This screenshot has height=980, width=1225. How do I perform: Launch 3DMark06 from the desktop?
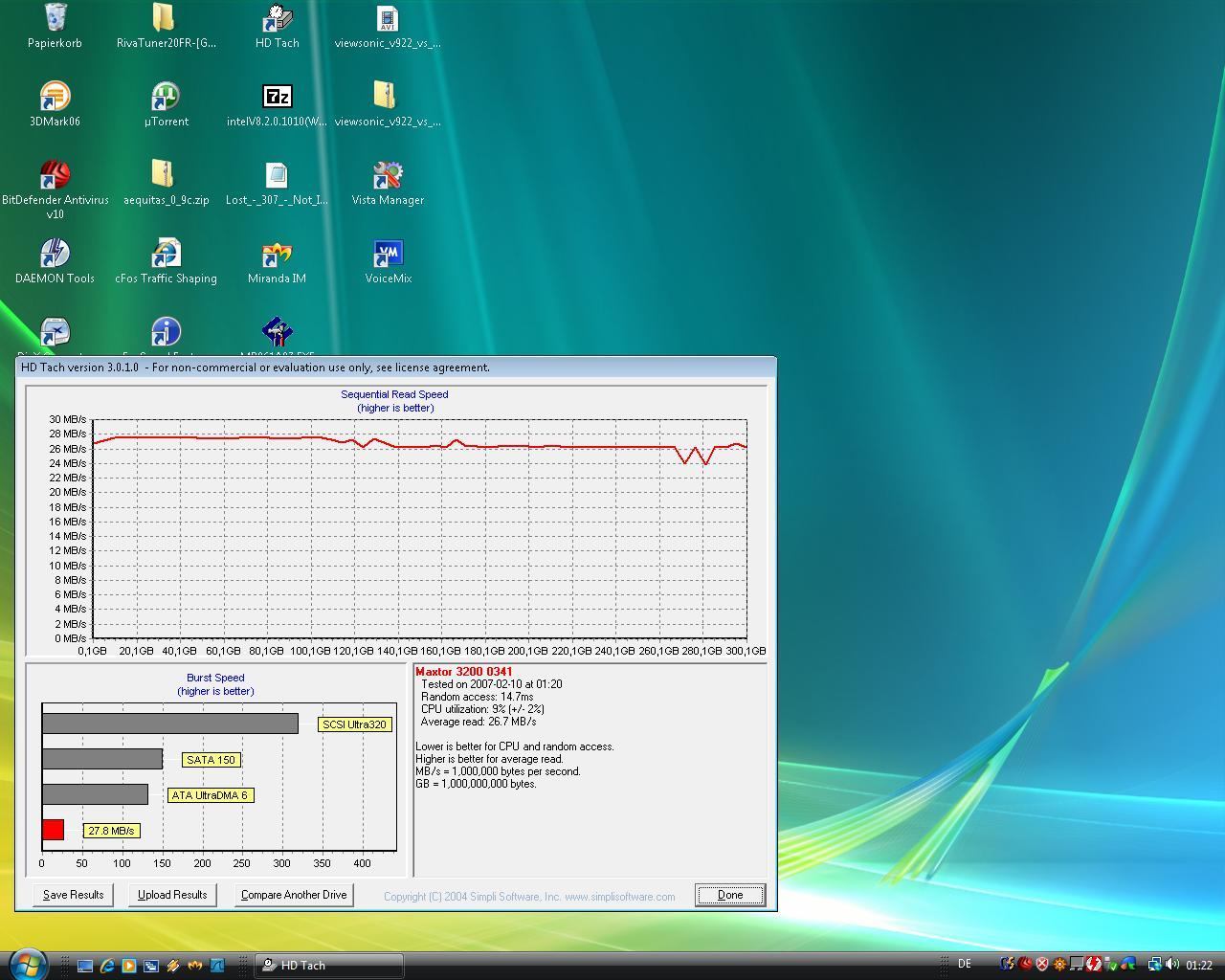(55, 98)
